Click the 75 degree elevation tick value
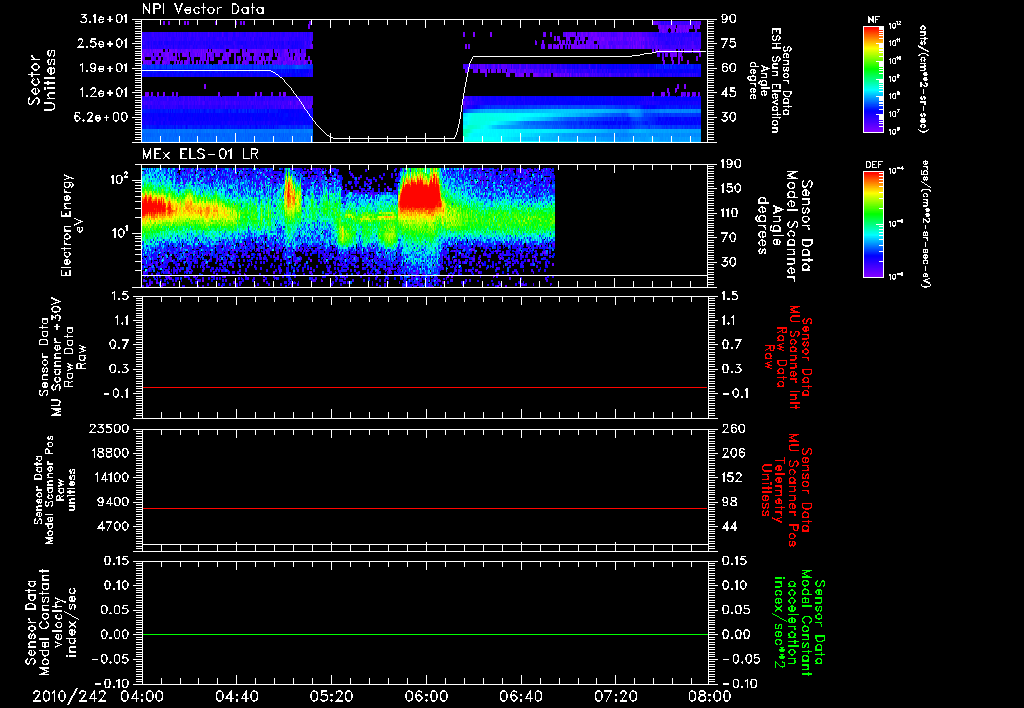 (728, 43)
